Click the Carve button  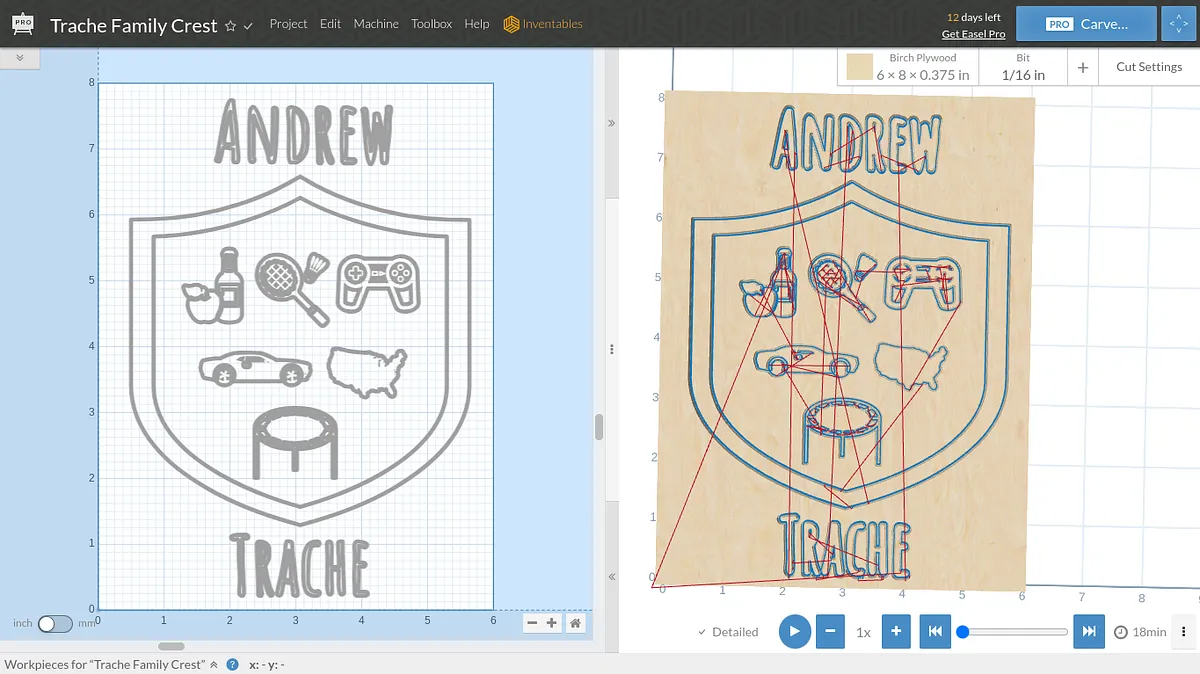(1086, 24)
